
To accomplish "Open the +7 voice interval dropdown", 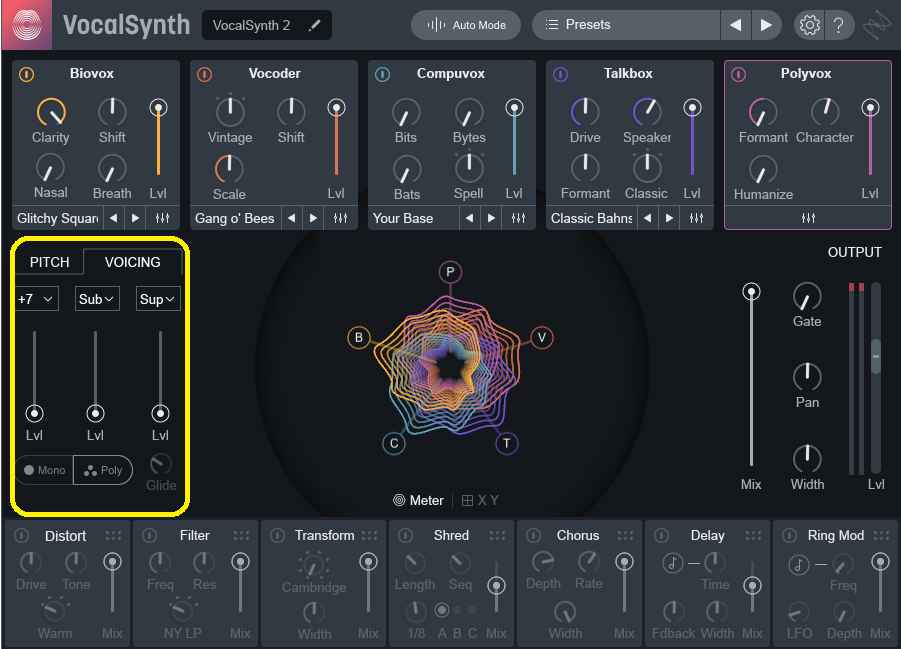I will (37, 298).
